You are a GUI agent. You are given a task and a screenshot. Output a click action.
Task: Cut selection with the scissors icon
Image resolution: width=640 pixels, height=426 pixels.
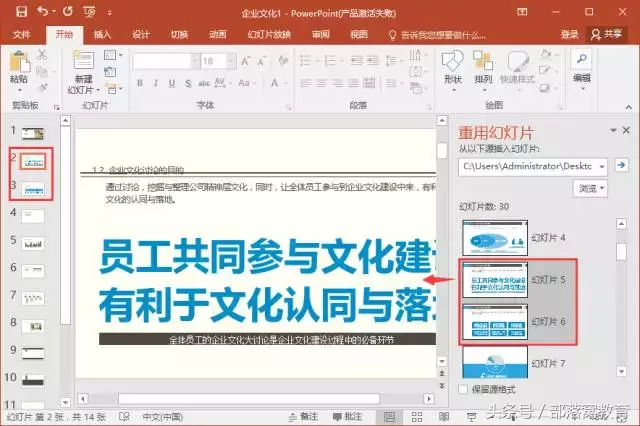click(42, 54)
